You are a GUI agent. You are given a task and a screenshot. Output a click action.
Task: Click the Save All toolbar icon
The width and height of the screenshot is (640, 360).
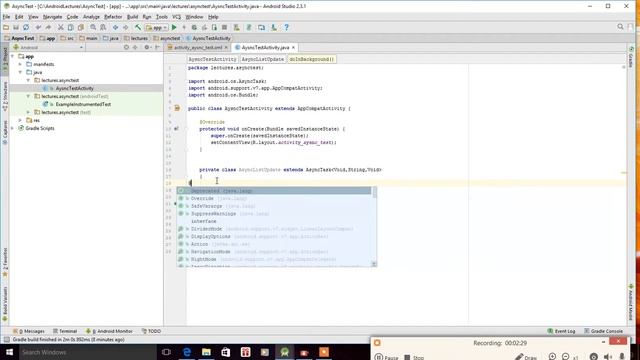tap(16, 27)
